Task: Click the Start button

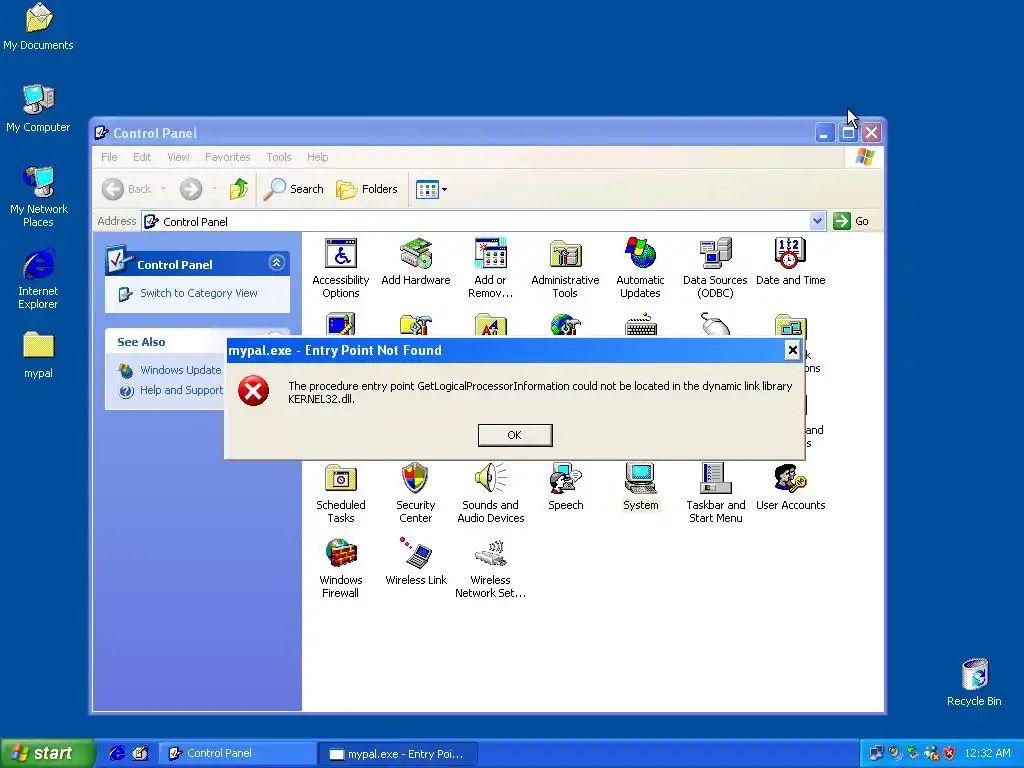Action: [x=47, y=754]
